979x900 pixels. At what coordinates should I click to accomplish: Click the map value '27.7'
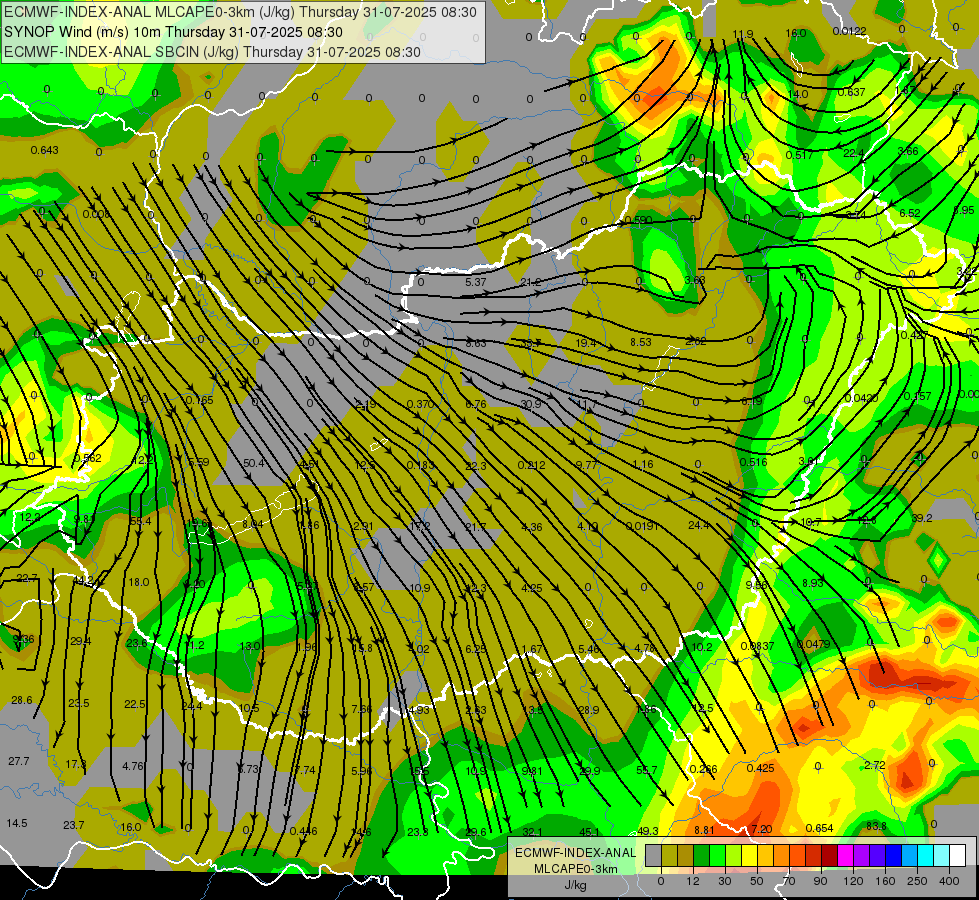pos(19,761)
